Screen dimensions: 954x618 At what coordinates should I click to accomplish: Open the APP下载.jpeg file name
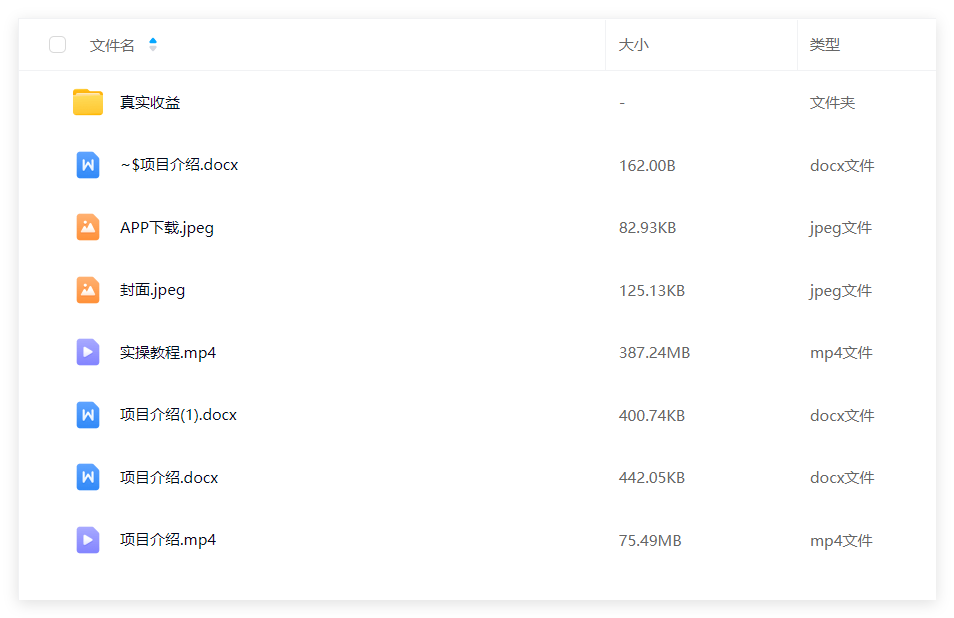pyautogui.click(x=167, y=228)
